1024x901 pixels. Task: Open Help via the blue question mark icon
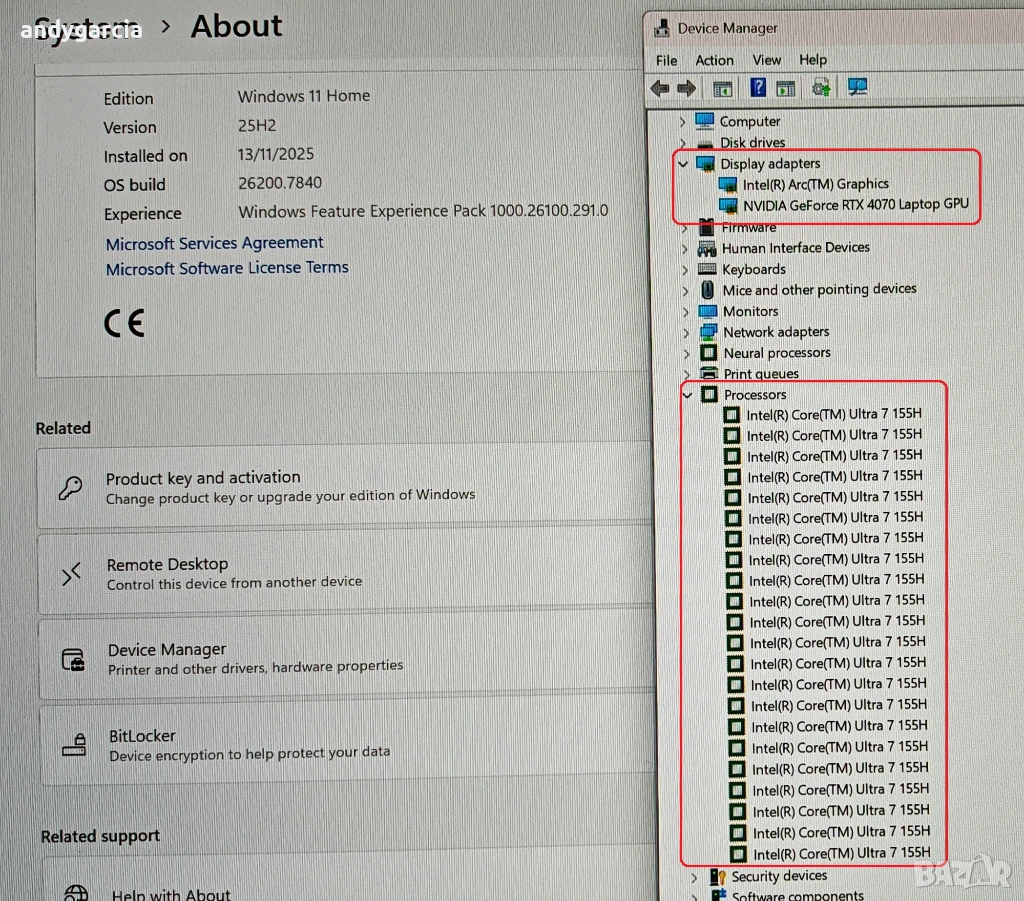[x=759, y=88]
